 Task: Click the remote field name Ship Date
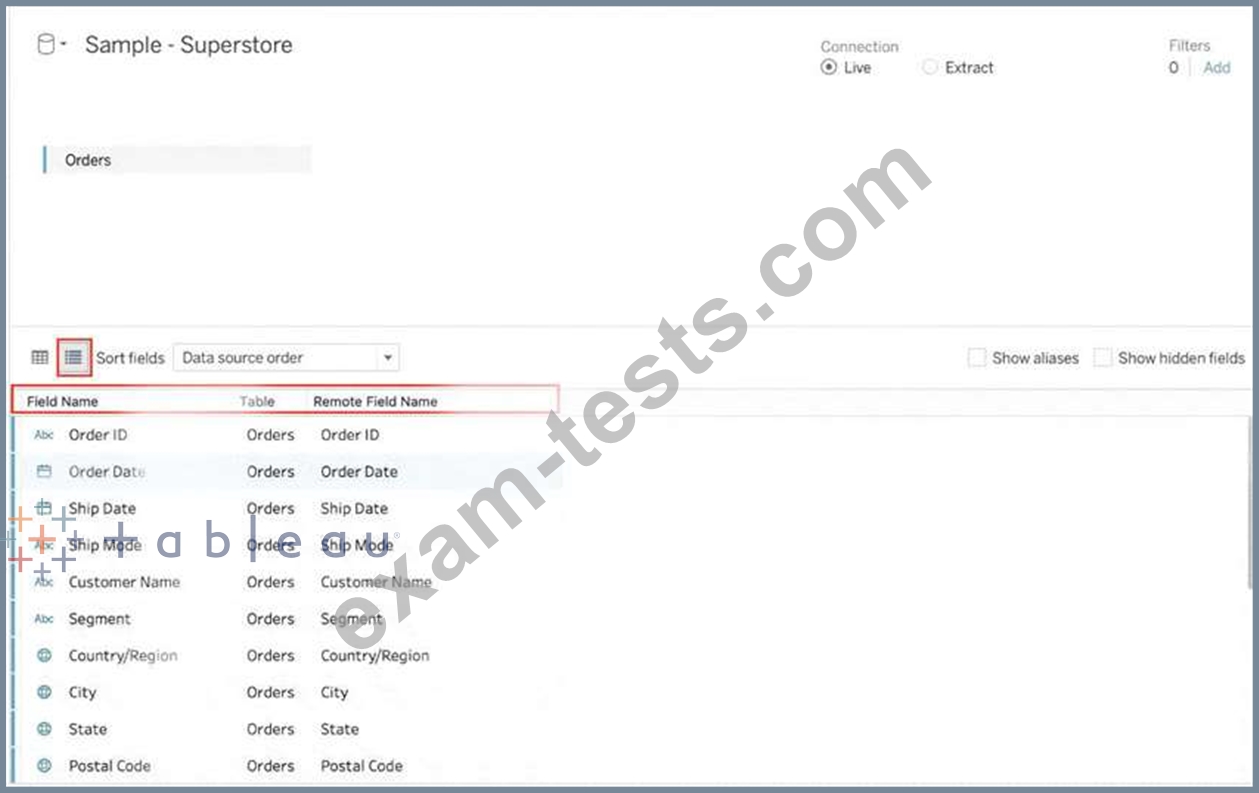[x=354, y=508]
